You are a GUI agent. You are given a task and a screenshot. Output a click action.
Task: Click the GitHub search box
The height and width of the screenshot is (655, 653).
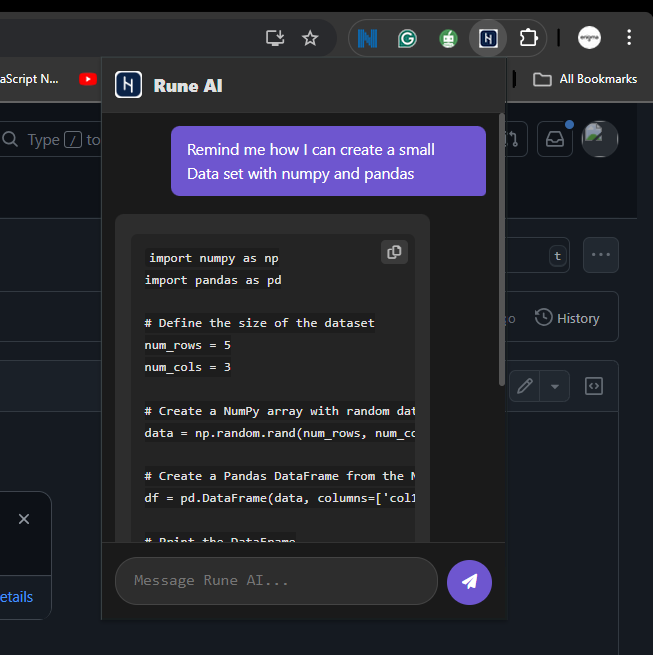pyautogui.click(x=51, y=140)
